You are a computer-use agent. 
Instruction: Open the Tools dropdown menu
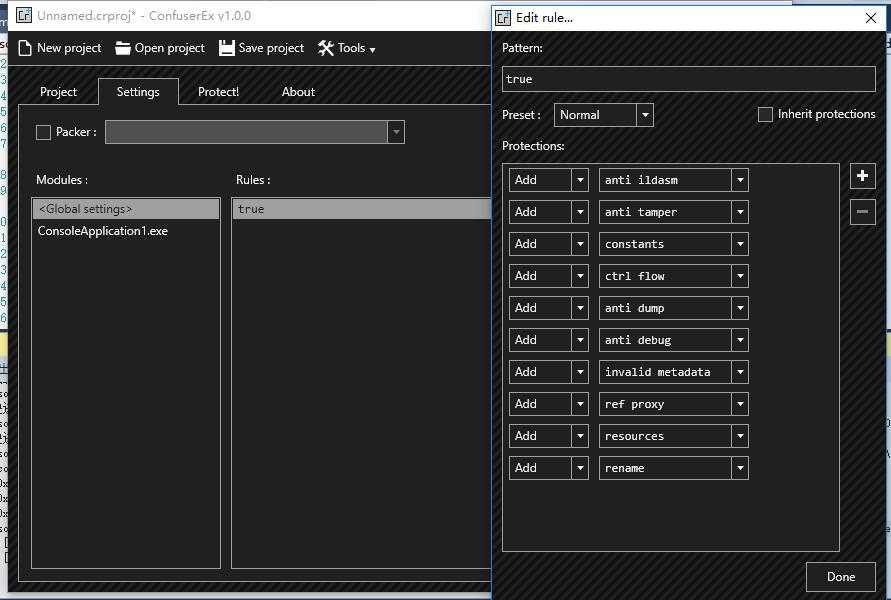pos(347,48)
